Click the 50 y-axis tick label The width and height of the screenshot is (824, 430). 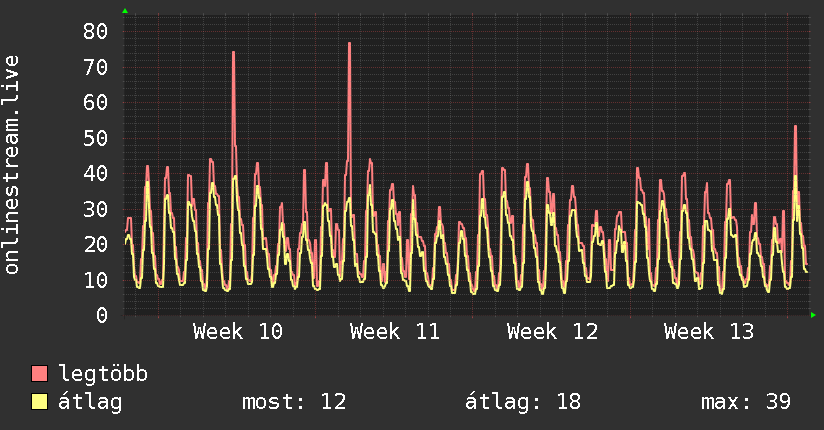tap(95, 138)
